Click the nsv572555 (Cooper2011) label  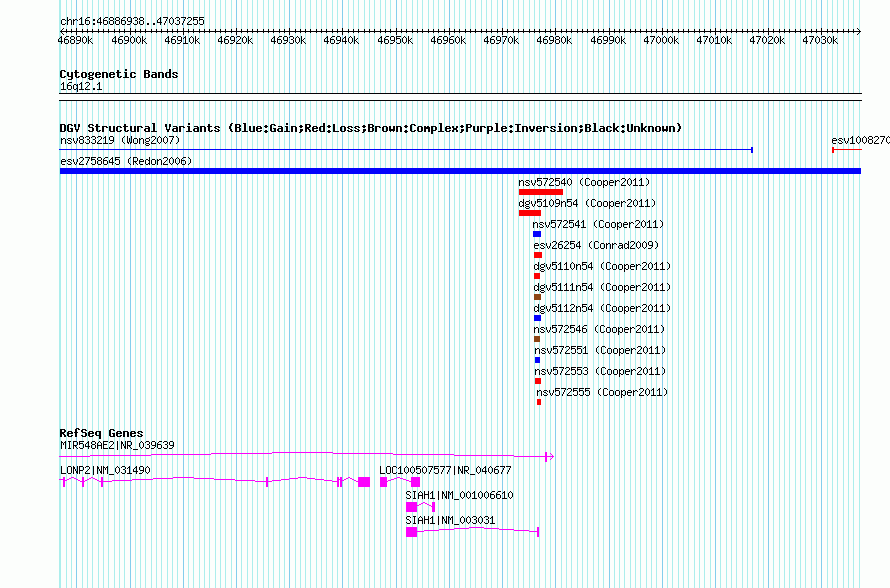pyautogui.click(x=602, y=392)
